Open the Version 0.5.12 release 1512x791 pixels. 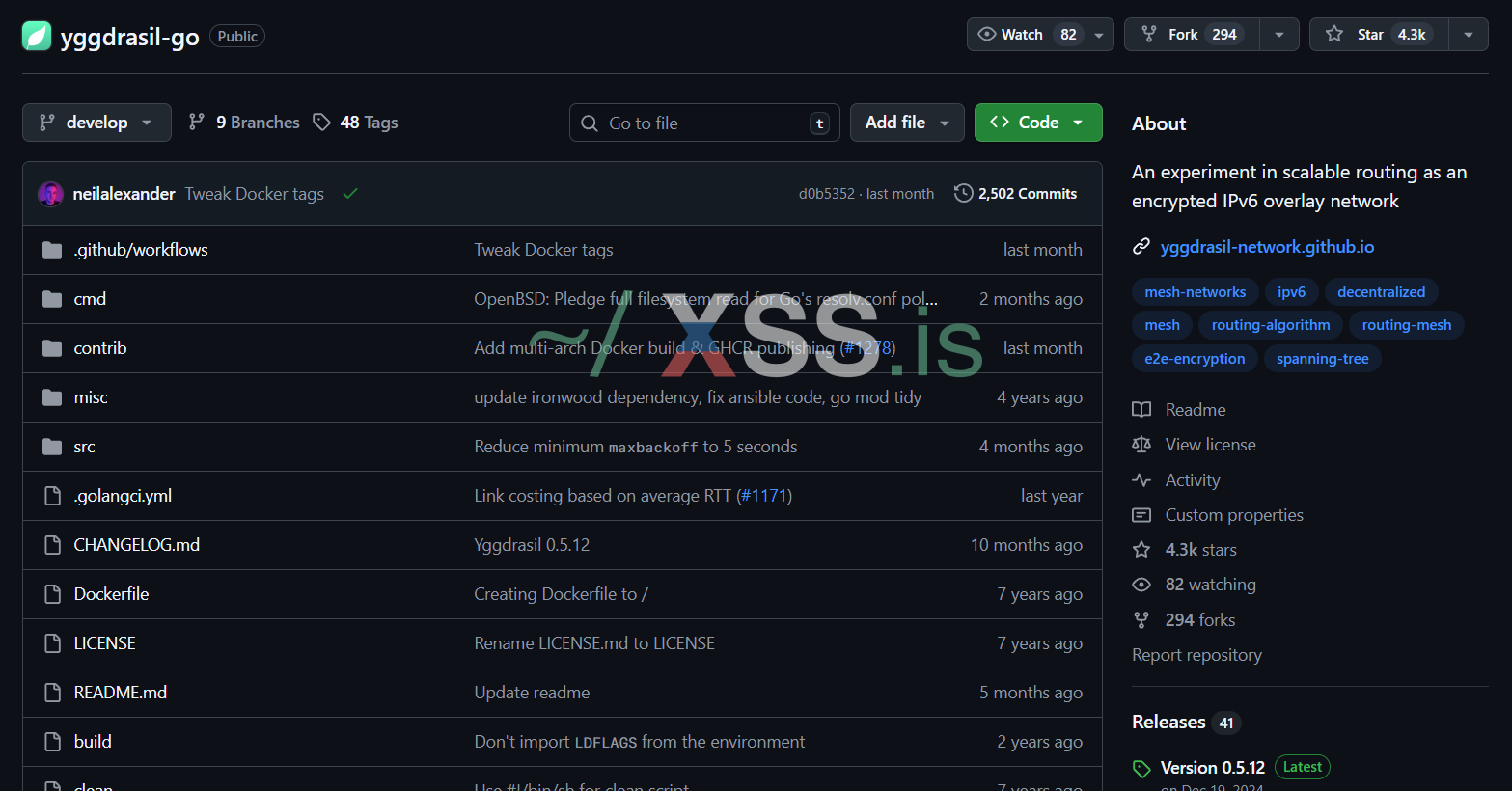click(x=1213, y=768)
